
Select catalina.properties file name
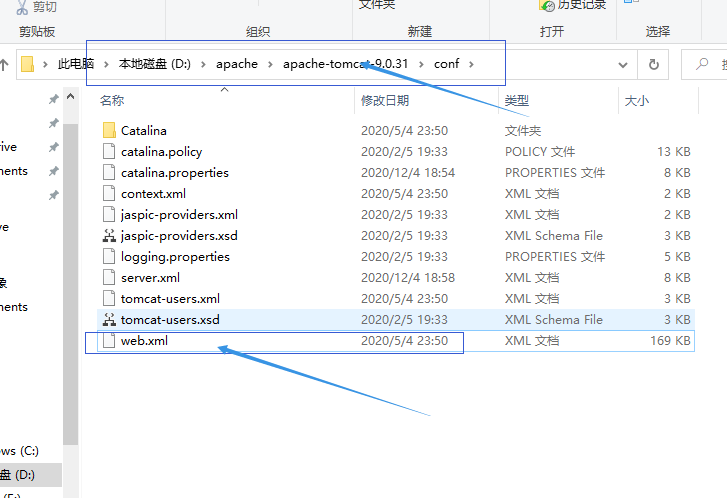175,172
